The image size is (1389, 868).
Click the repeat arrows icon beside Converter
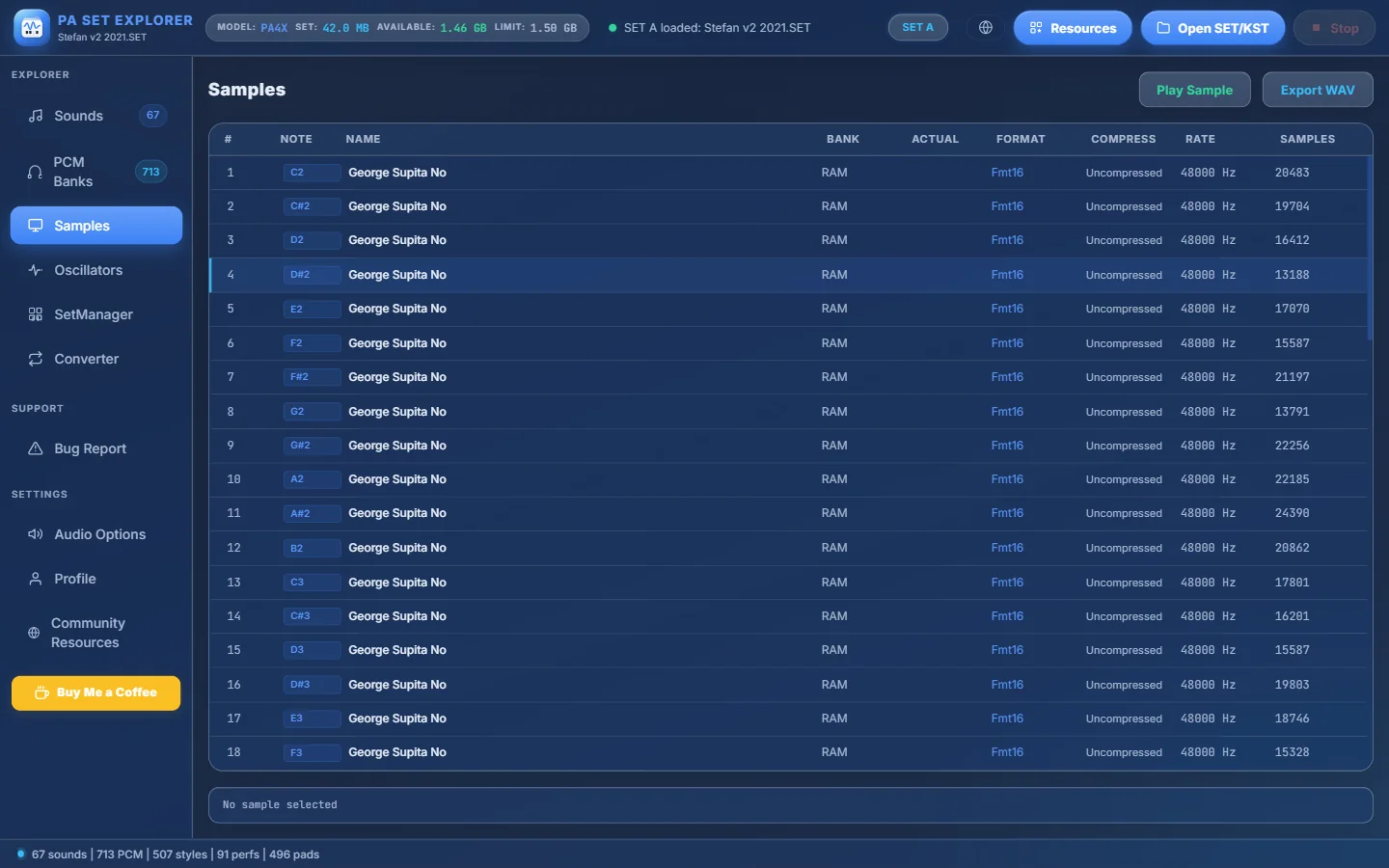click(36, 359)
